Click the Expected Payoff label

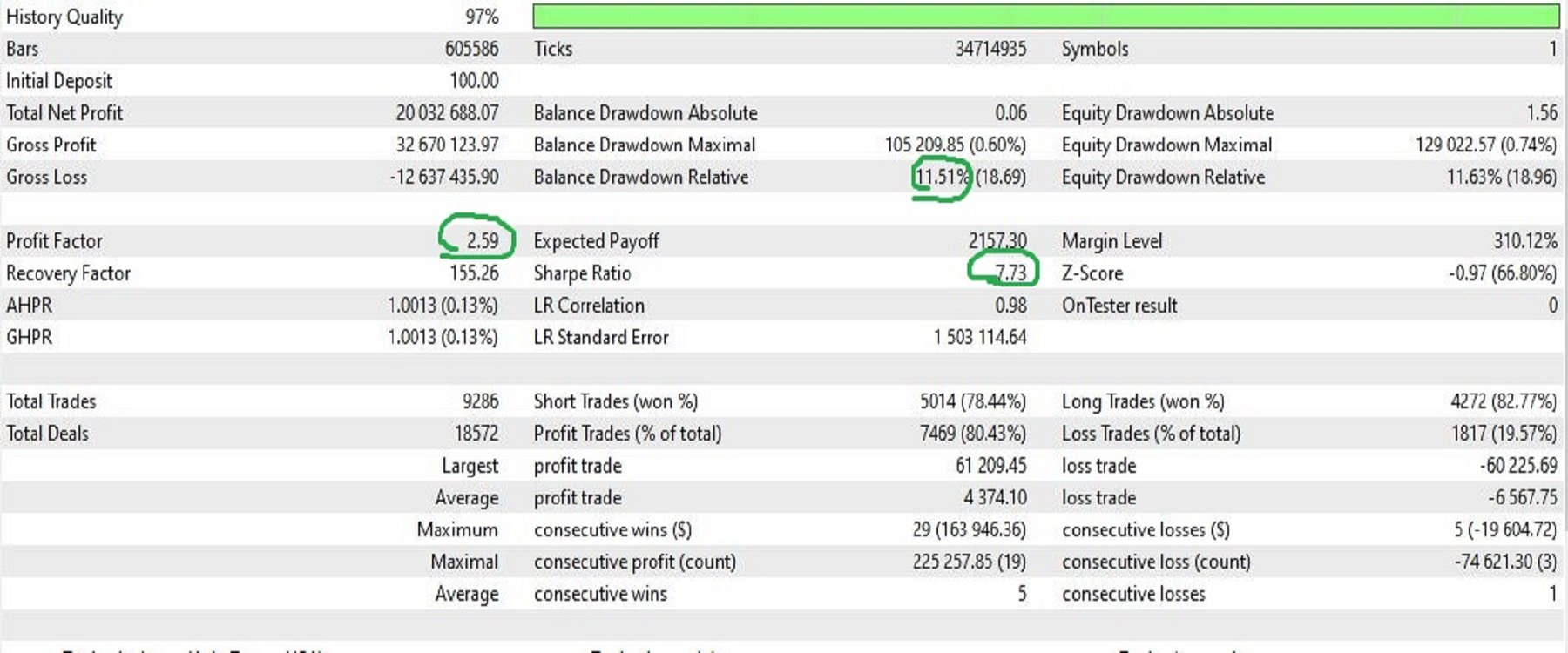(x=596, y=241)
